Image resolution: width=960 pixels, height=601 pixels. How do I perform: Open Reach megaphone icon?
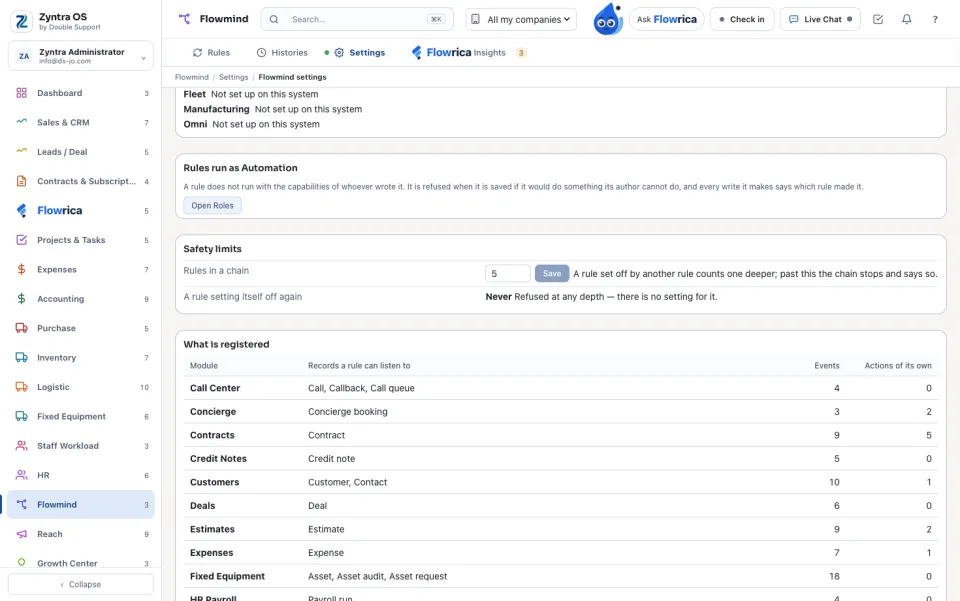coord(21,534)
